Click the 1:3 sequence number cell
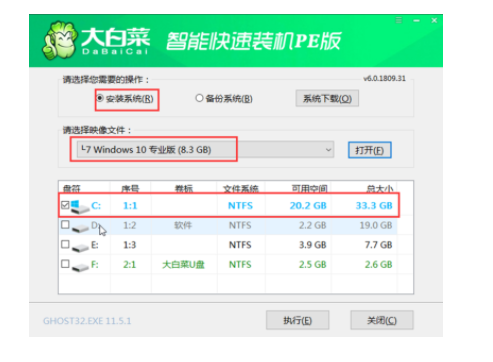Image resolution: width=493 pixels, height=362 pixels. pos(130,245)
